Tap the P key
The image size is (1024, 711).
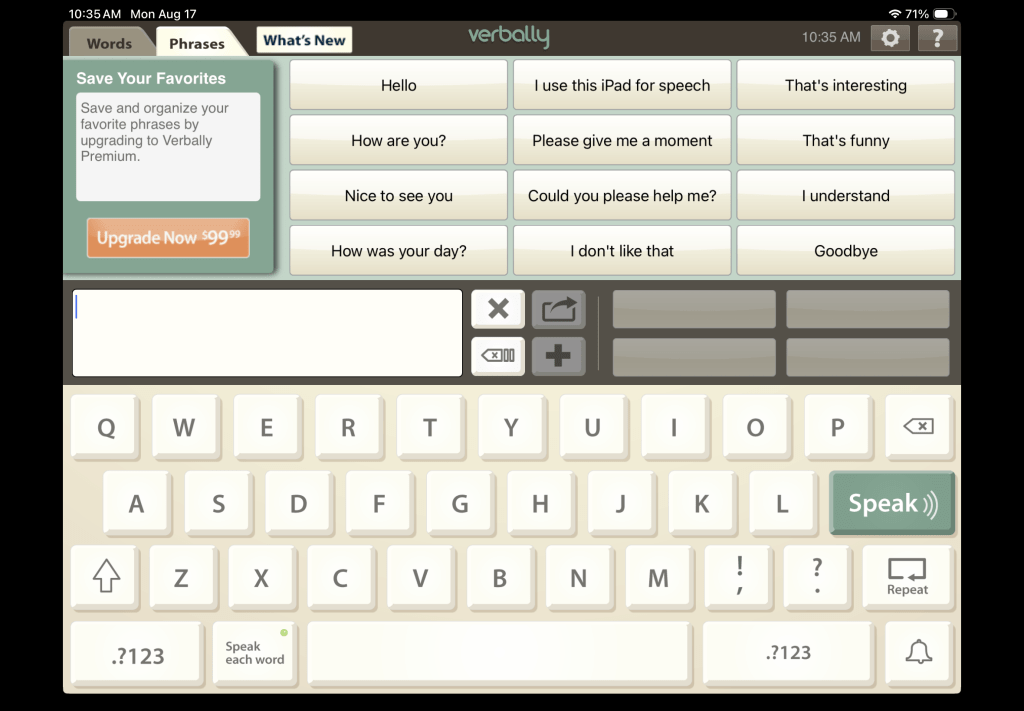click(837, 426)
